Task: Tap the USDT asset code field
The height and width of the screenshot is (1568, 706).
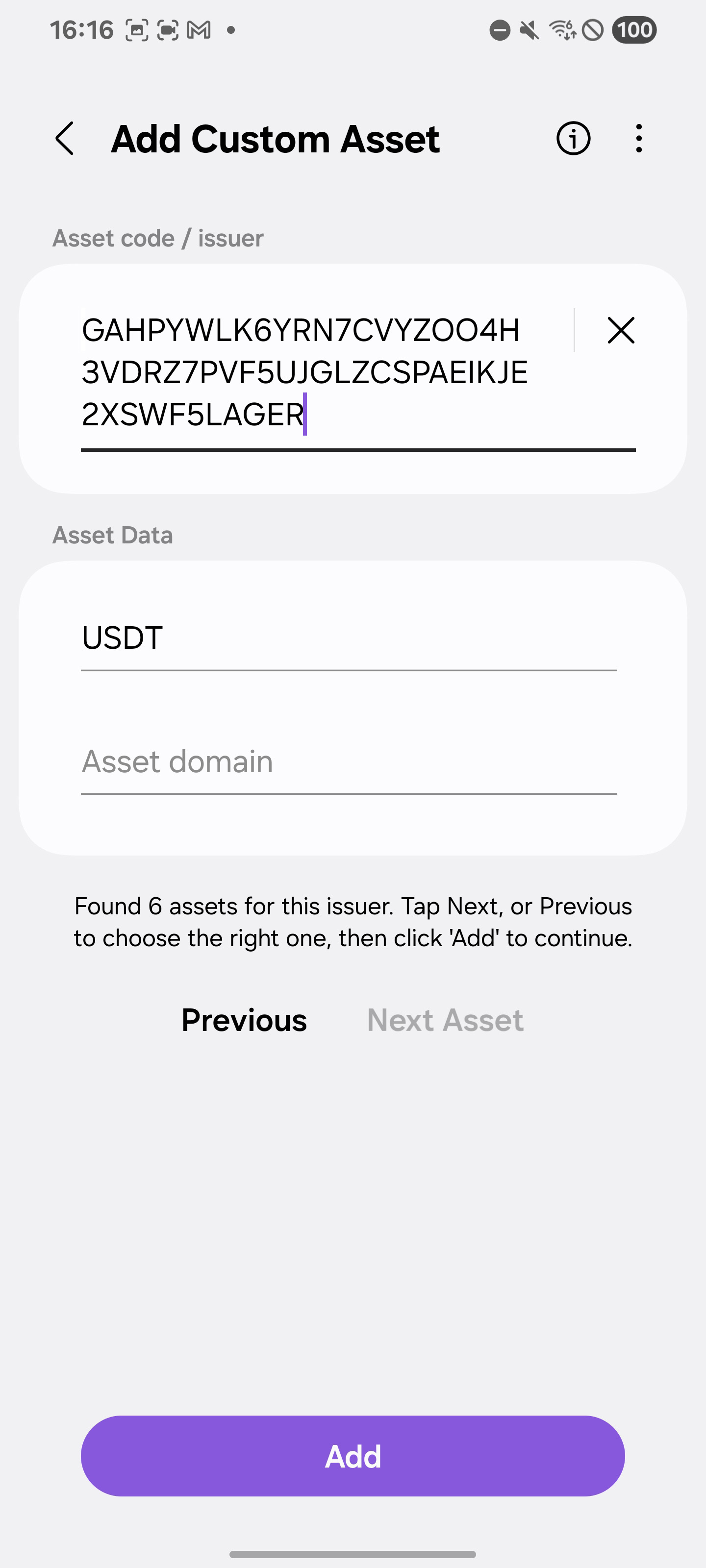Action: (x=349, y=638)
